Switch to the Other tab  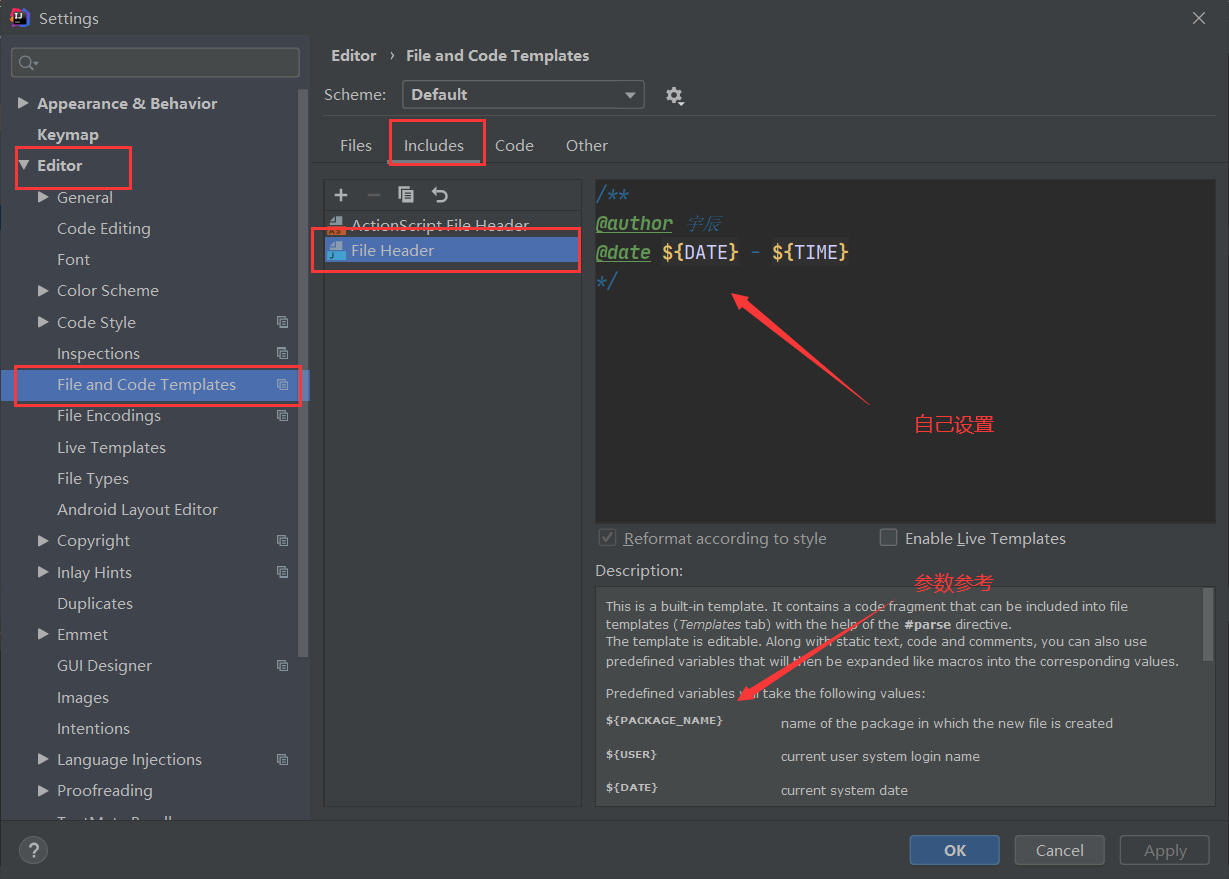(x=587, y=145)
